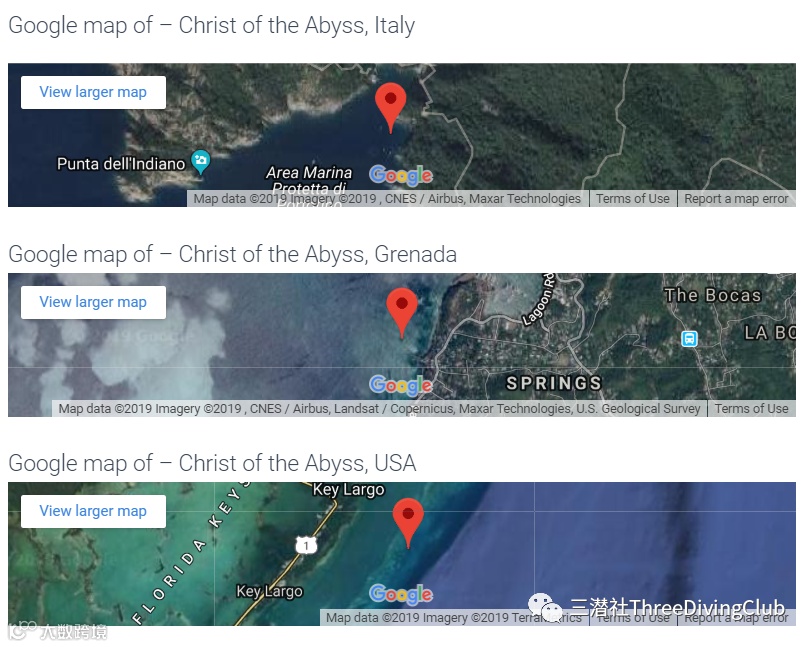Click the Punta dell'Indiano camera marker icon
This screenshot has width=812, height=647.
(200, 162)
